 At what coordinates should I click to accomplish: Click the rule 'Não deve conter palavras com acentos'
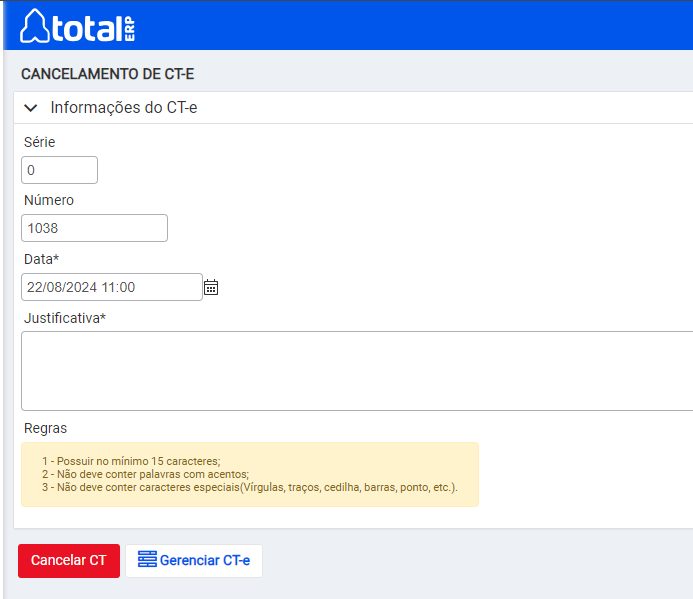[145, 474]
